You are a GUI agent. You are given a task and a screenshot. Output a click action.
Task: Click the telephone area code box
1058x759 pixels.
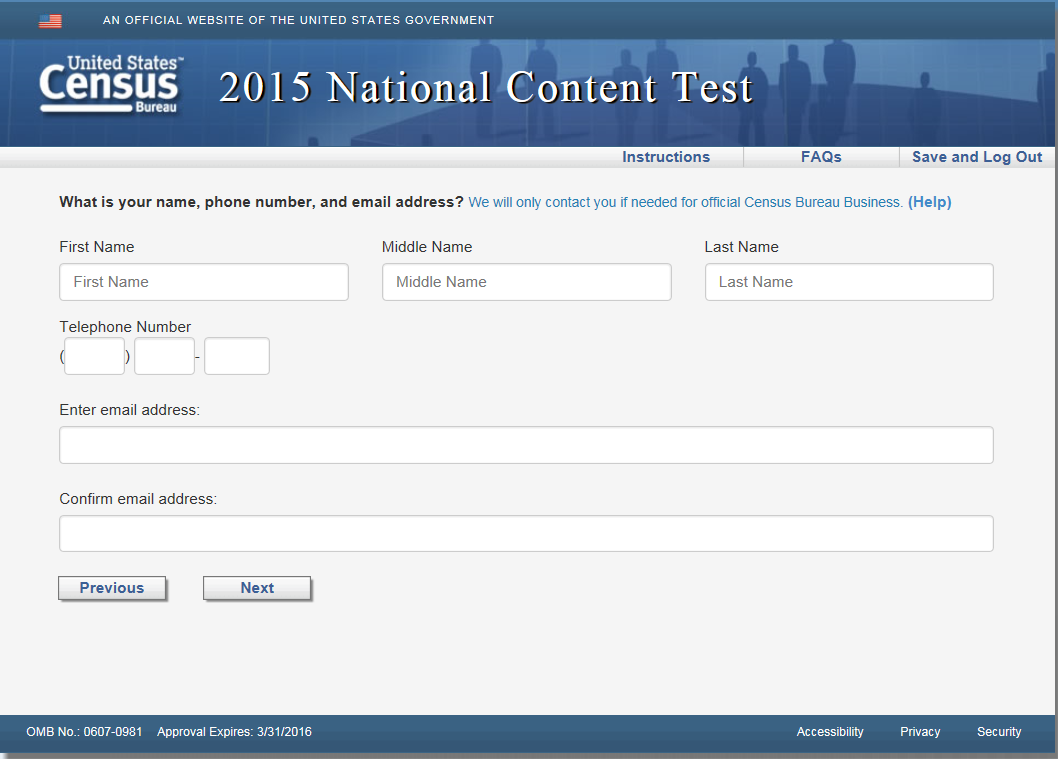[x=95, y=356]
